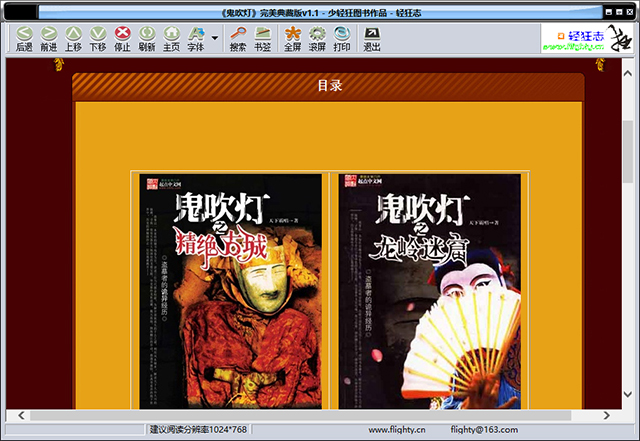640x441 pixels.
Task: Open the 搜索 (Search) tool
Action: (x=238, y=39)
